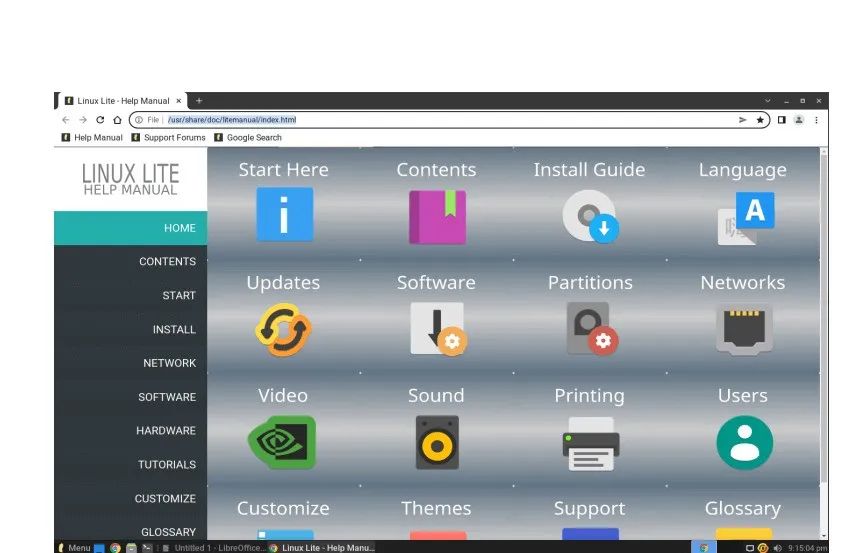Select HARDWARE in the sidebar menu

click(166, 431)
